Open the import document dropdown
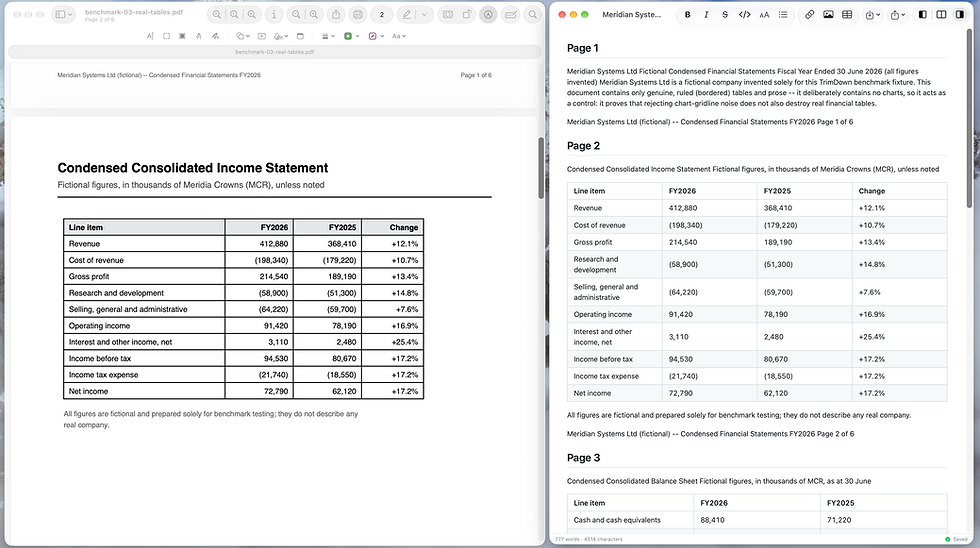Image resolution: width=980 pixels, height=548 pixels. (872, 14)
